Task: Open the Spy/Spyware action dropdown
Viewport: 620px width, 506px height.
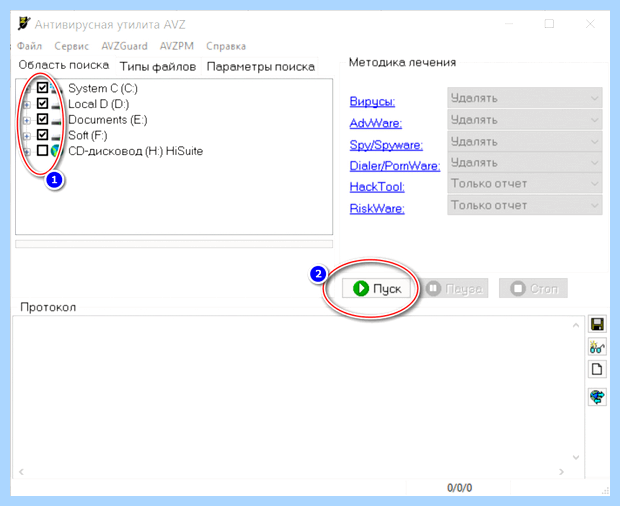Action: point(525,141)
